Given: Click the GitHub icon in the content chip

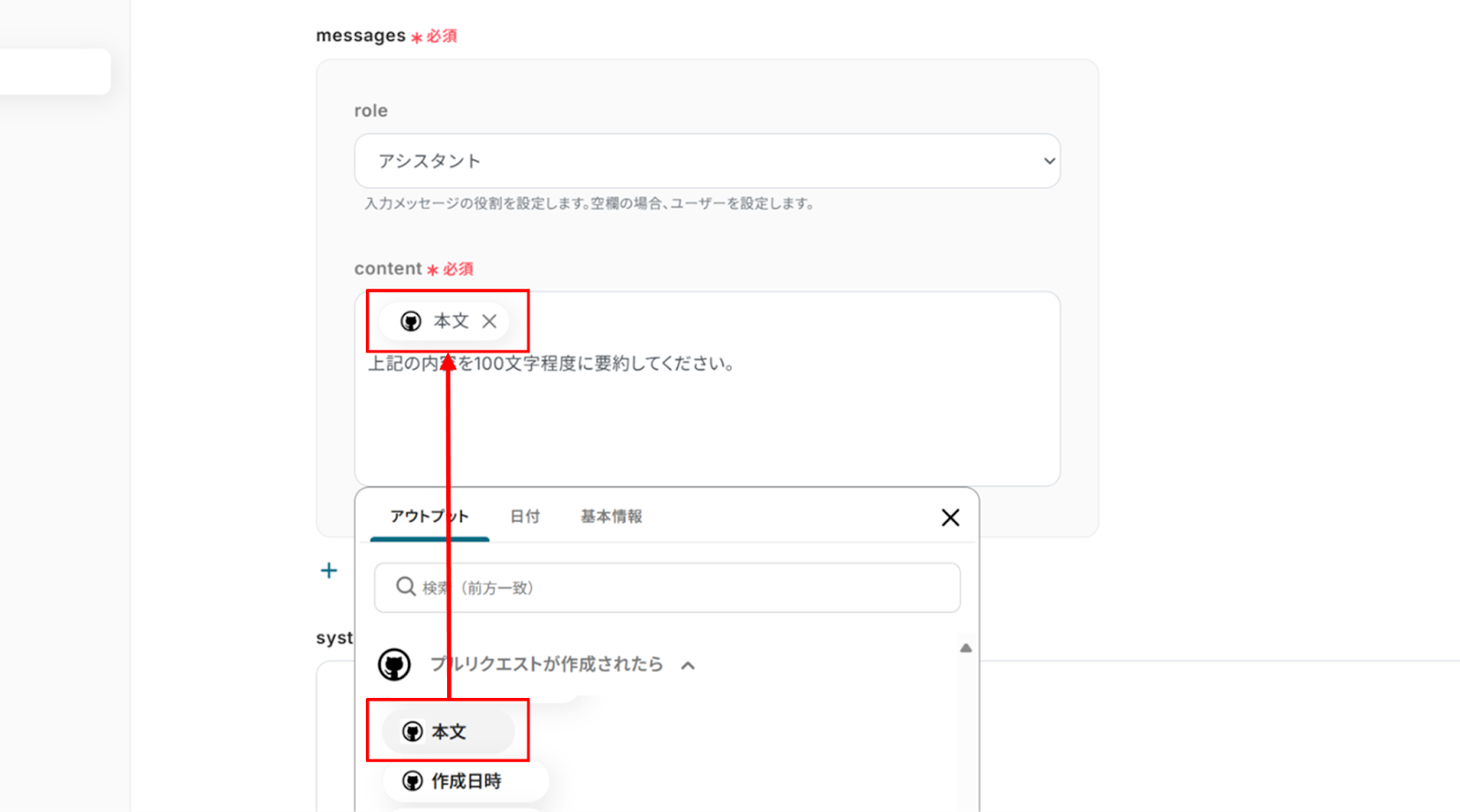Looking at the screenshot, I should pyautogui.click(x=411, y=321).
